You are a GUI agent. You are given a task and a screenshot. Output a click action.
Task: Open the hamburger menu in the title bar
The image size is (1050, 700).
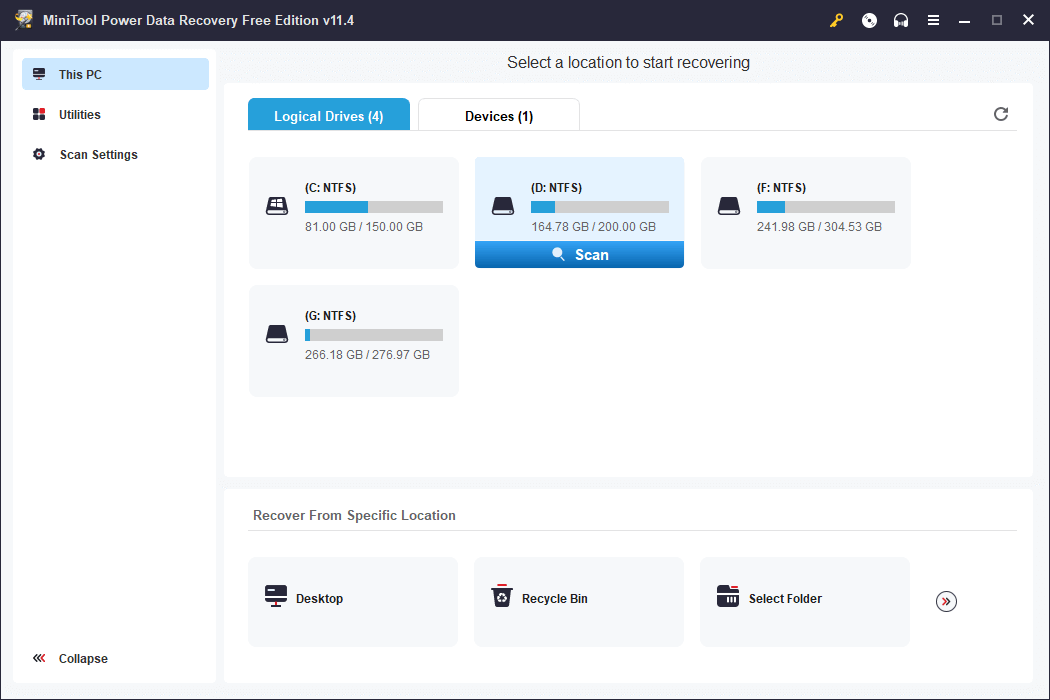click(x=933, y=19)
